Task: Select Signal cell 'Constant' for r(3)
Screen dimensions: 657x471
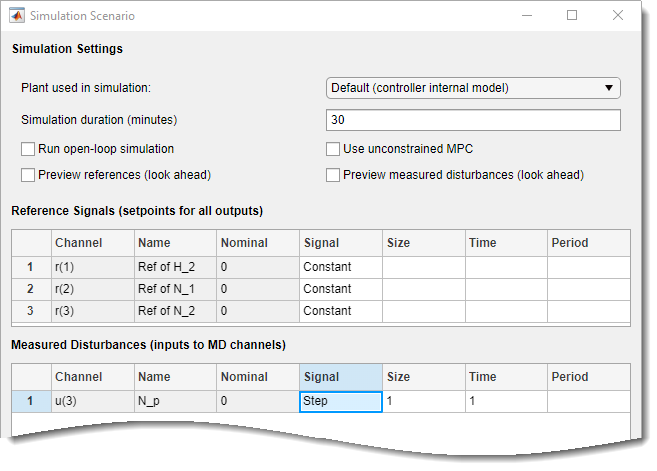Action: (341, 311)
